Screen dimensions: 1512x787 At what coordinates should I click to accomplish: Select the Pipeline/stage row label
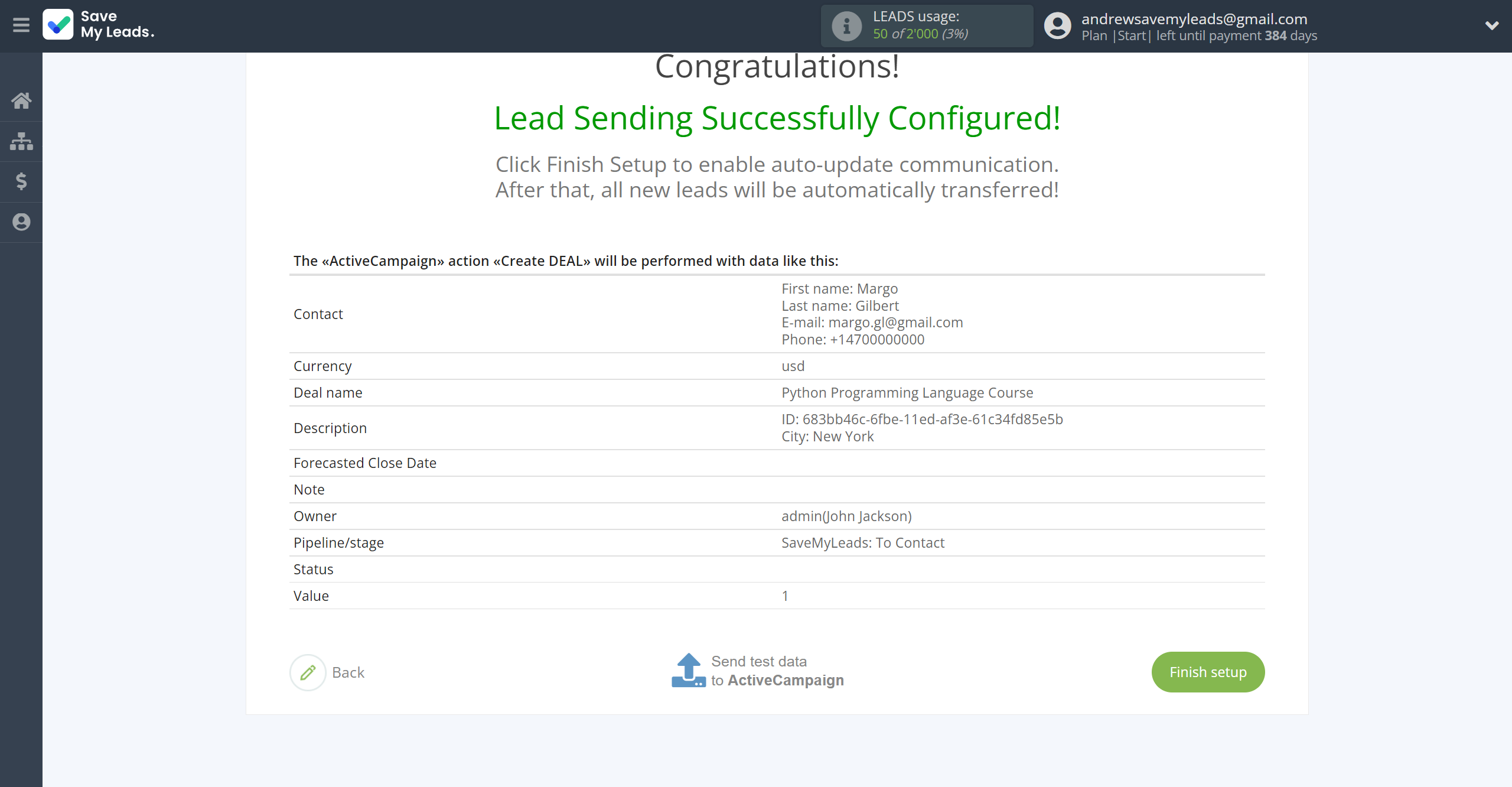pos(338,543)
